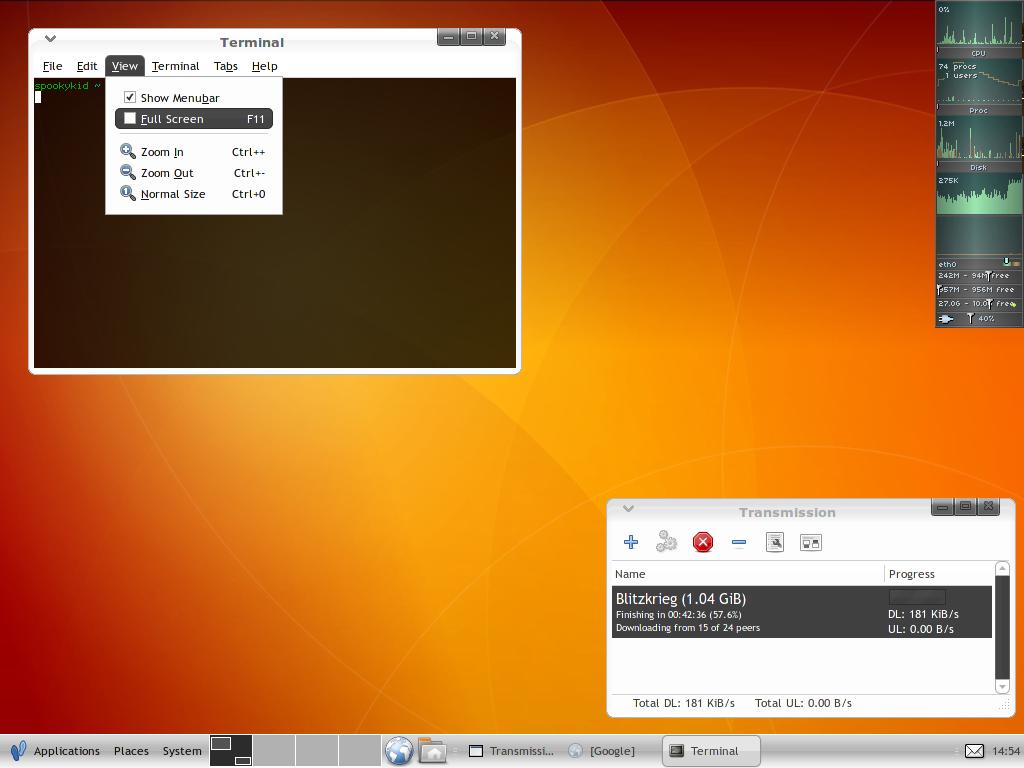
Task: Toggle the Show Menubar checkbox
Action: 130,97
